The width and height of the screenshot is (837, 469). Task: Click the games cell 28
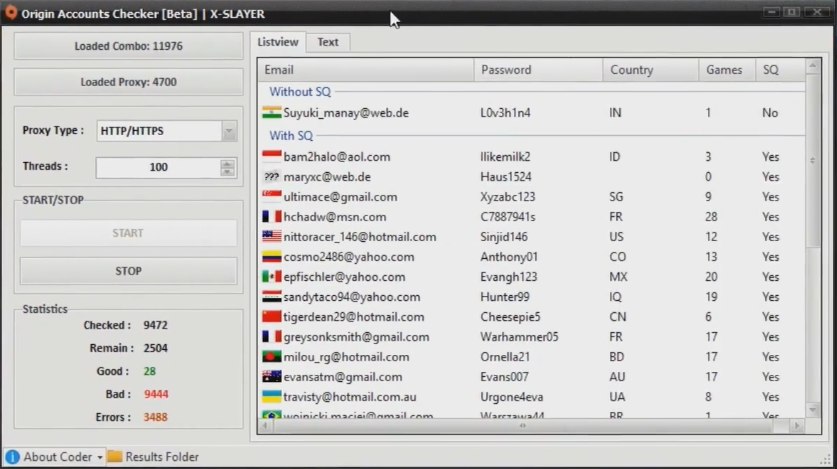click(710, 217)
